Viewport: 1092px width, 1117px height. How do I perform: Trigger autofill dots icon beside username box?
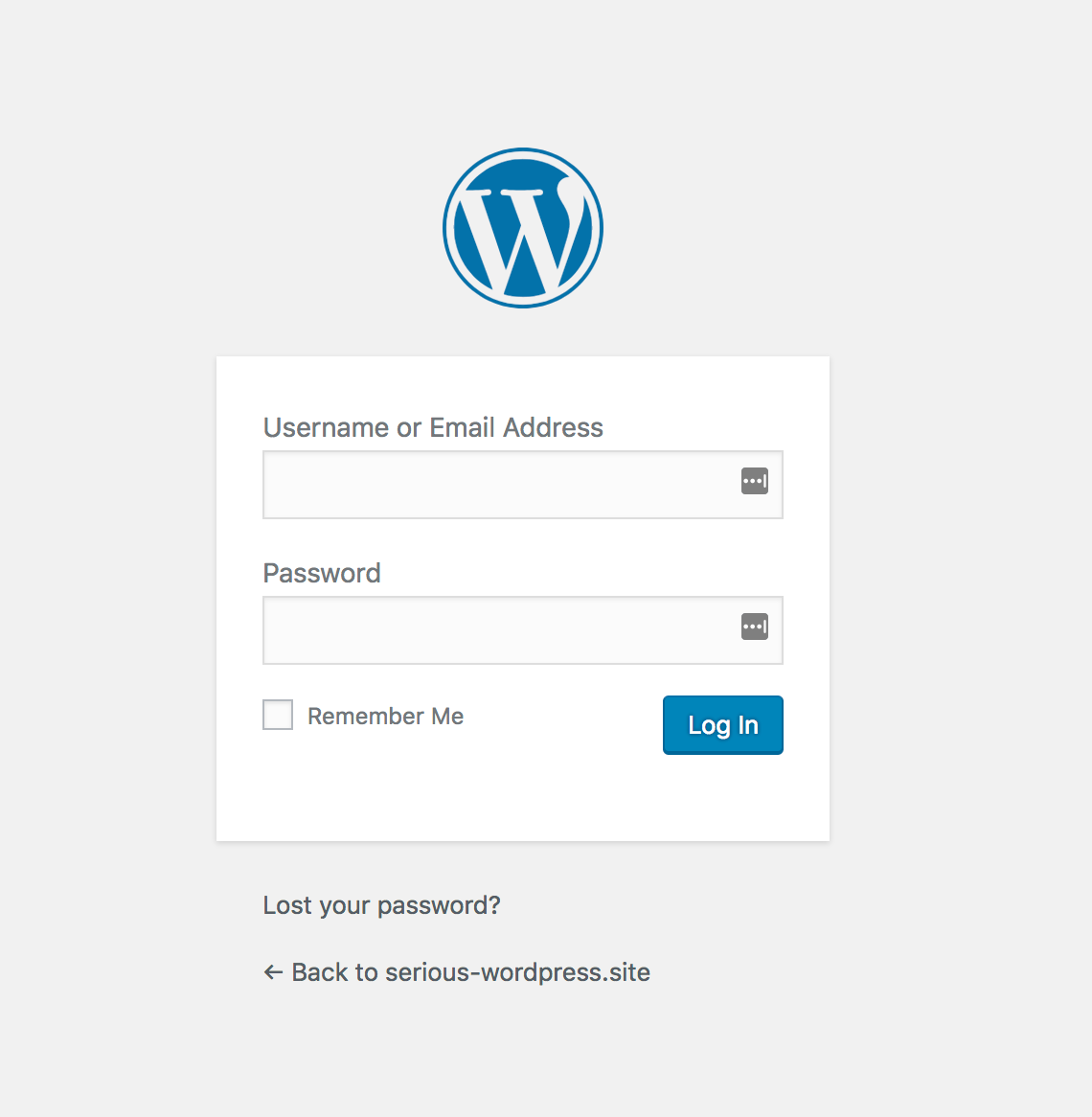[755, 481]
